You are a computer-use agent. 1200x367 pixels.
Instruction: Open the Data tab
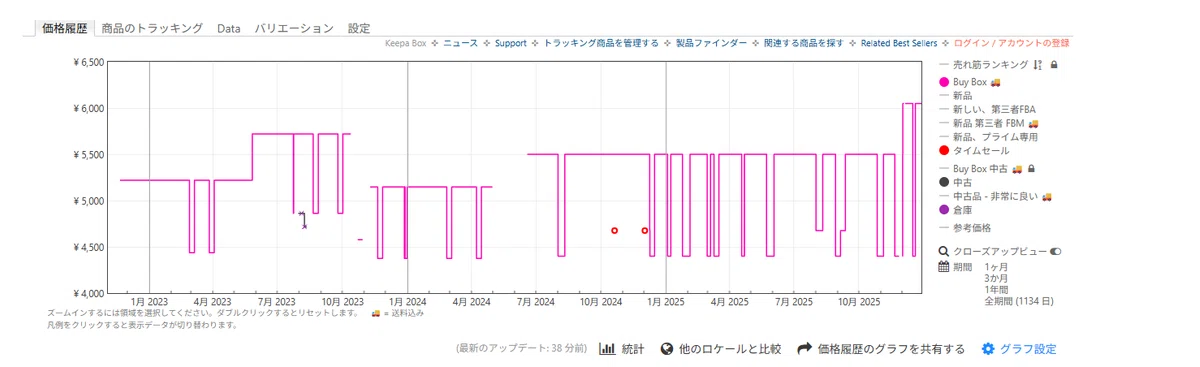(x=229, y=29)
